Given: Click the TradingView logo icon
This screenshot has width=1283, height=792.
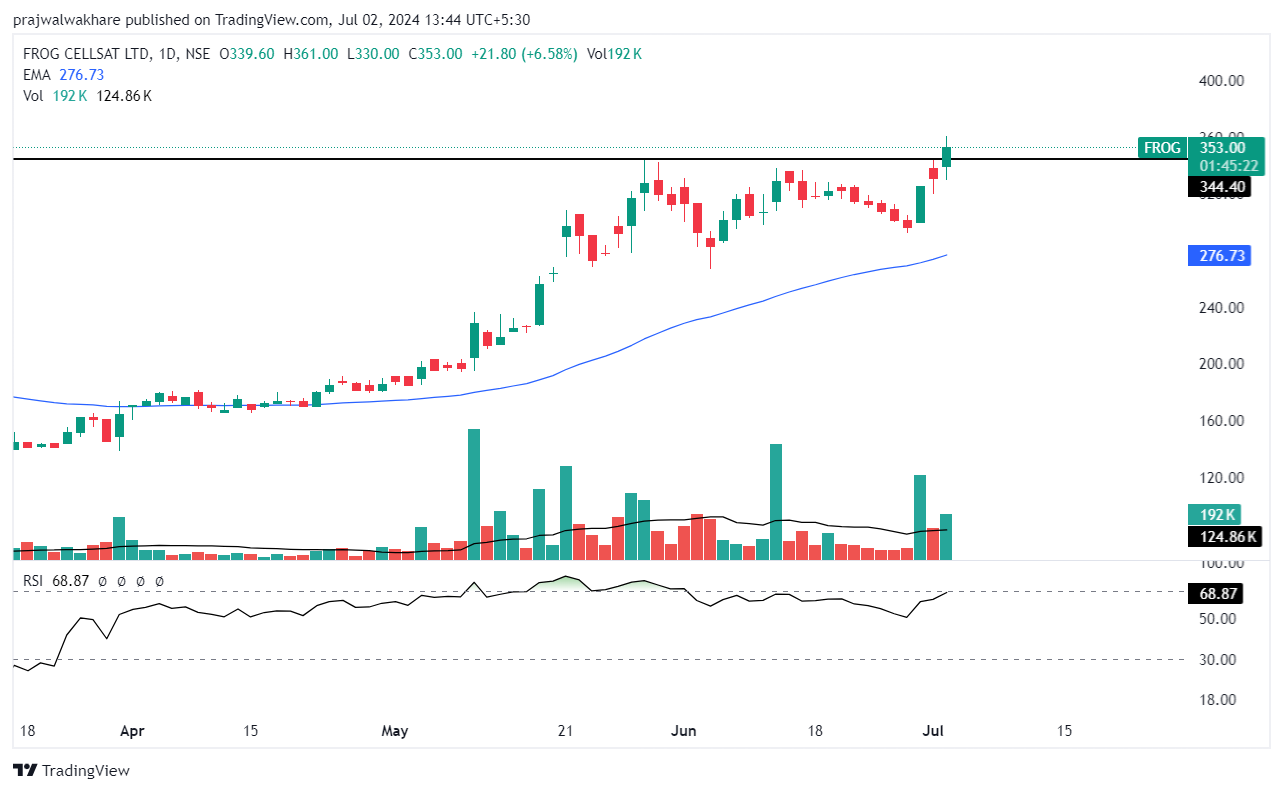Looking at the screenshot, I should coord(25,770).
